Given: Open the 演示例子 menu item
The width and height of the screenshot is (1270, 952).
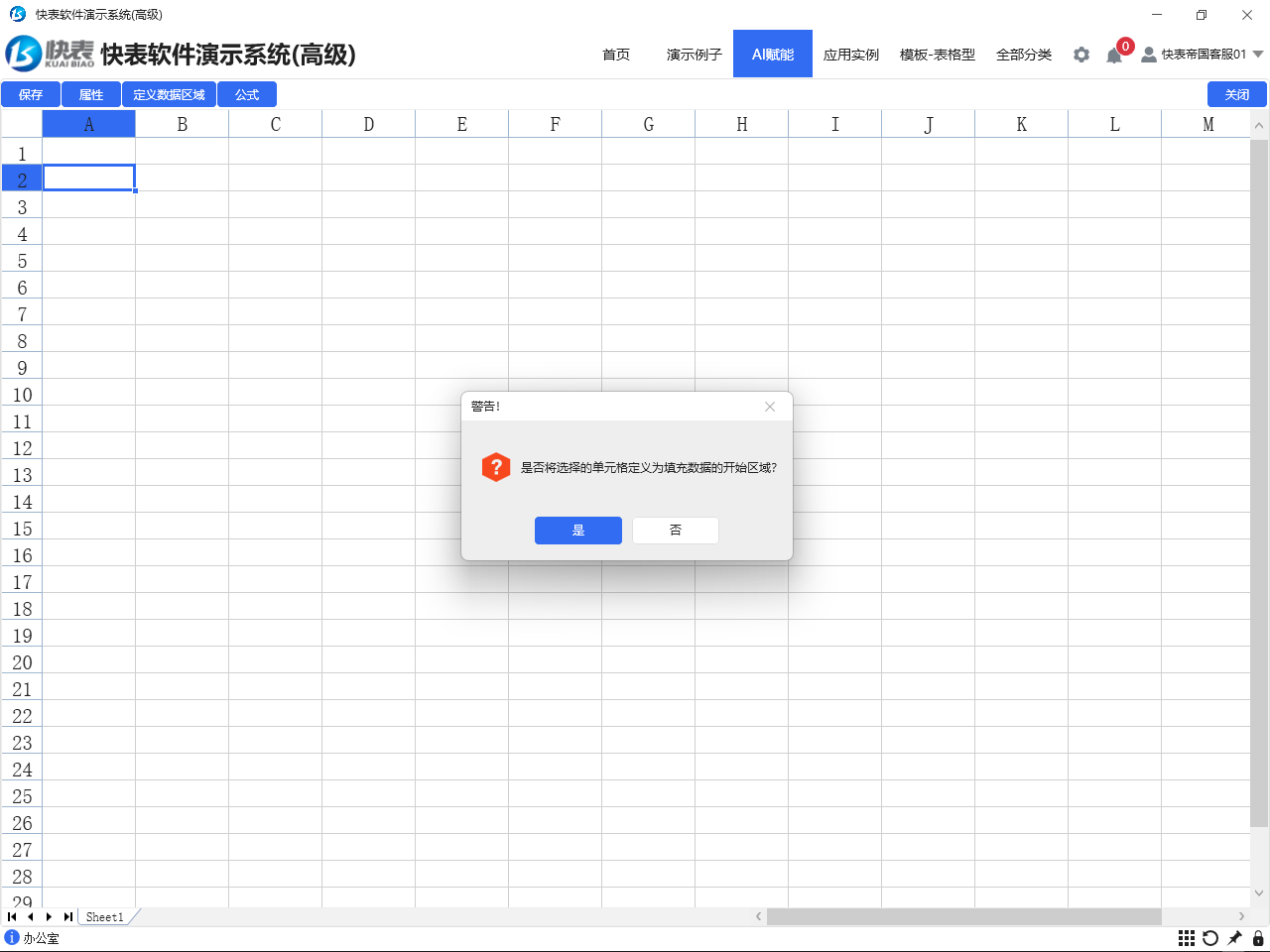Looking at the screenshot, I should [695, 55].
